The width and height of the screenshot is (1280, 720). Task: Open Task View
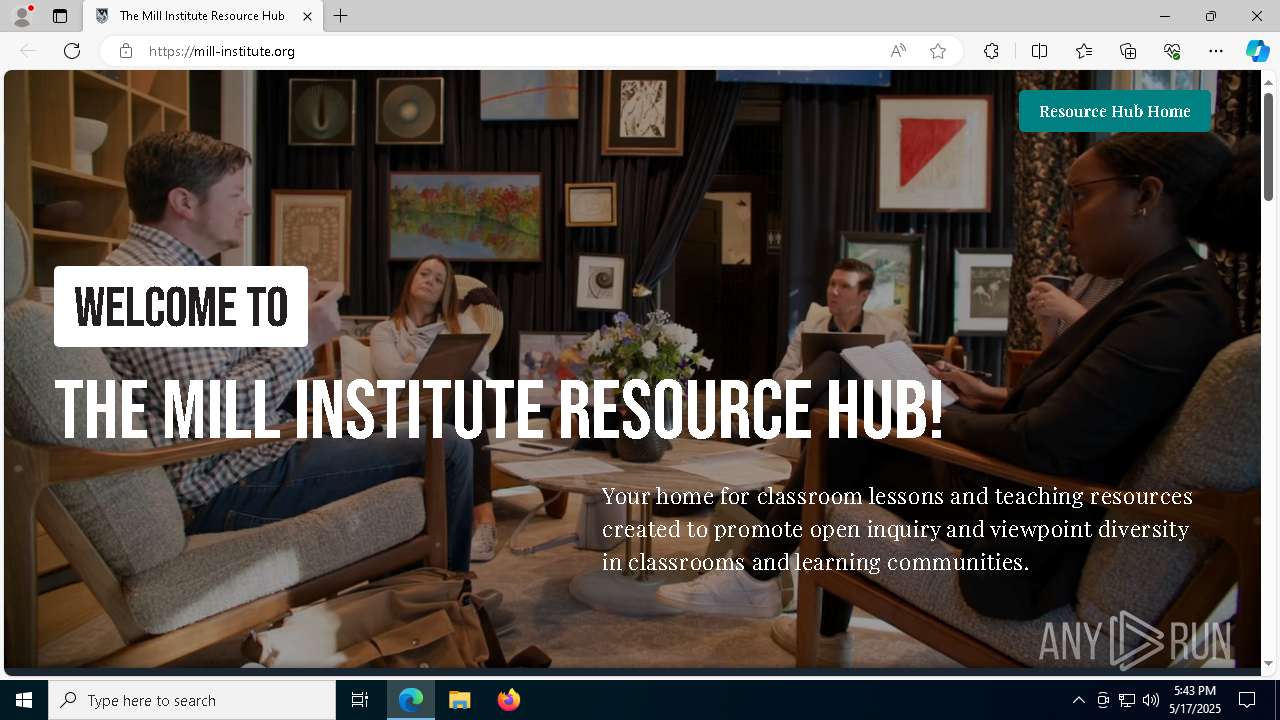coord(360,700)
